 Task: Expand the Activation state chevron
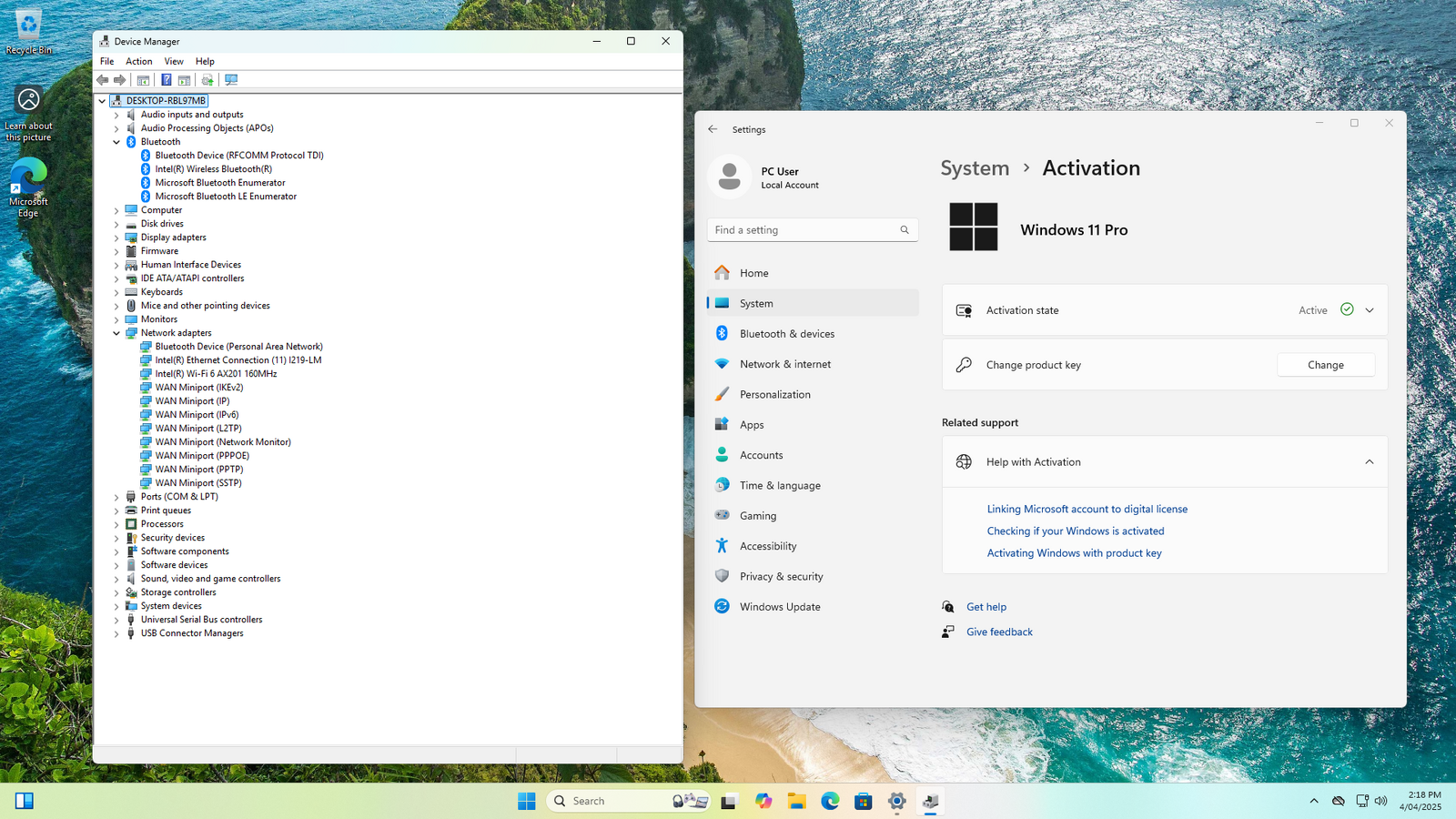point(1370,310)
